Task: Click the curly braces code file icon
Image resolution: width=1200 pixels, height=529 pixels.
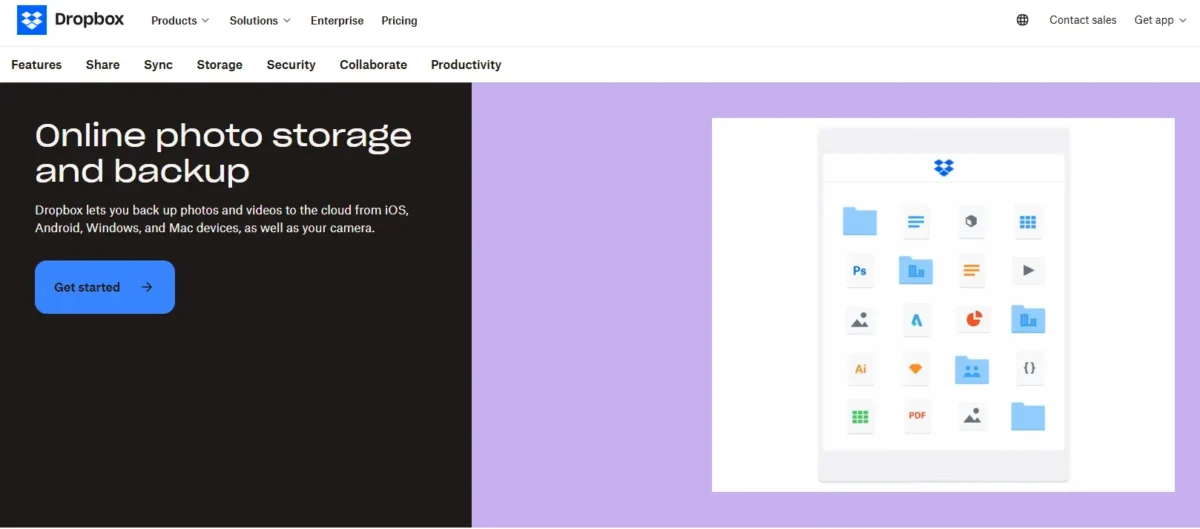Action: point(1029,368)
